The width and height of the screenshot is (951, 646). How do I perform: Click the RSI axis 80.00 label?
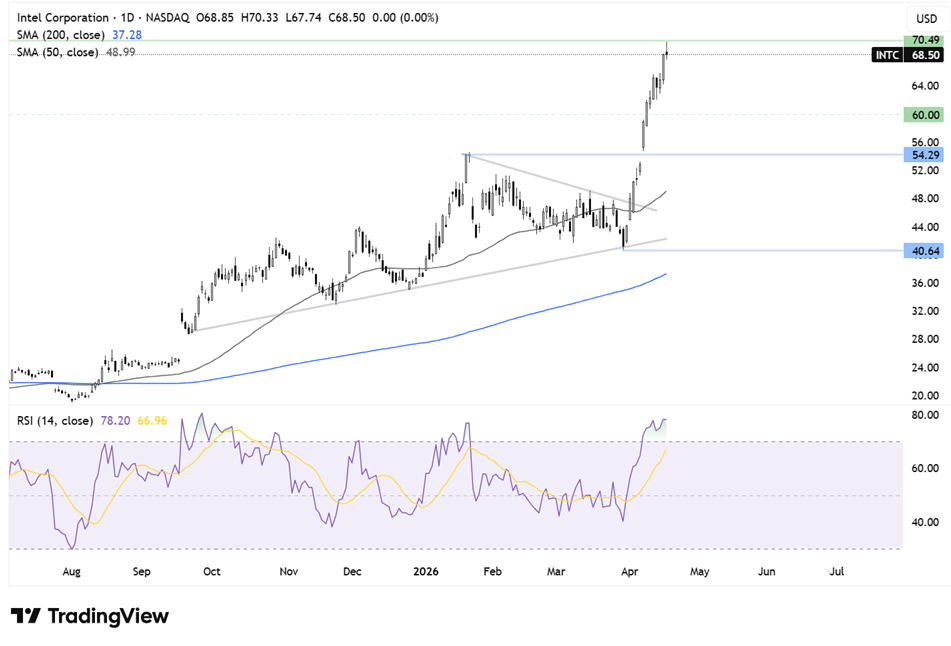point(925,415)
